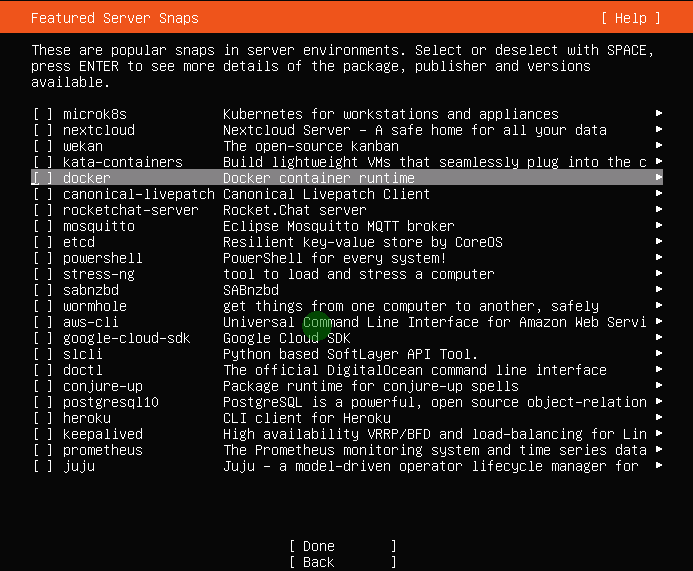Image resolution: width=693 pixels, height=571 pixels.
Task: Toggle the stress-ng snap checkbox
Action: [43, 274]
